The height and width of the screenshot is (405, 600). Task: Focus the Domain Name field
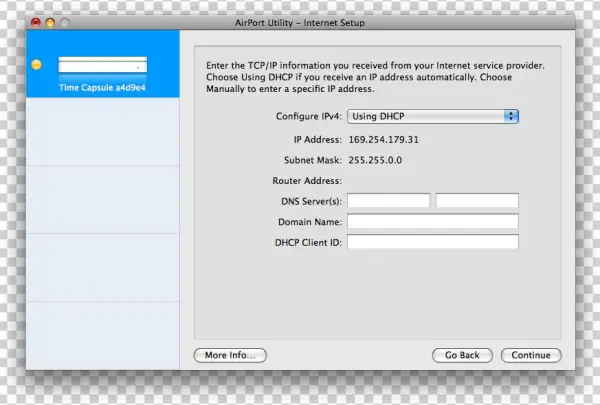tap(433, 221)
